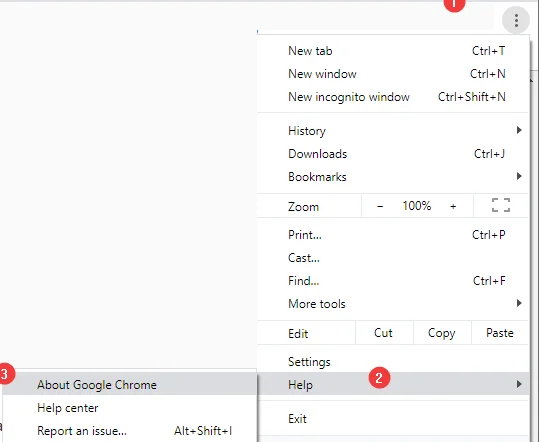Screen dimensions: 539x442
Task: Choose Print... in the menu
Action: (x=393, y=235)
